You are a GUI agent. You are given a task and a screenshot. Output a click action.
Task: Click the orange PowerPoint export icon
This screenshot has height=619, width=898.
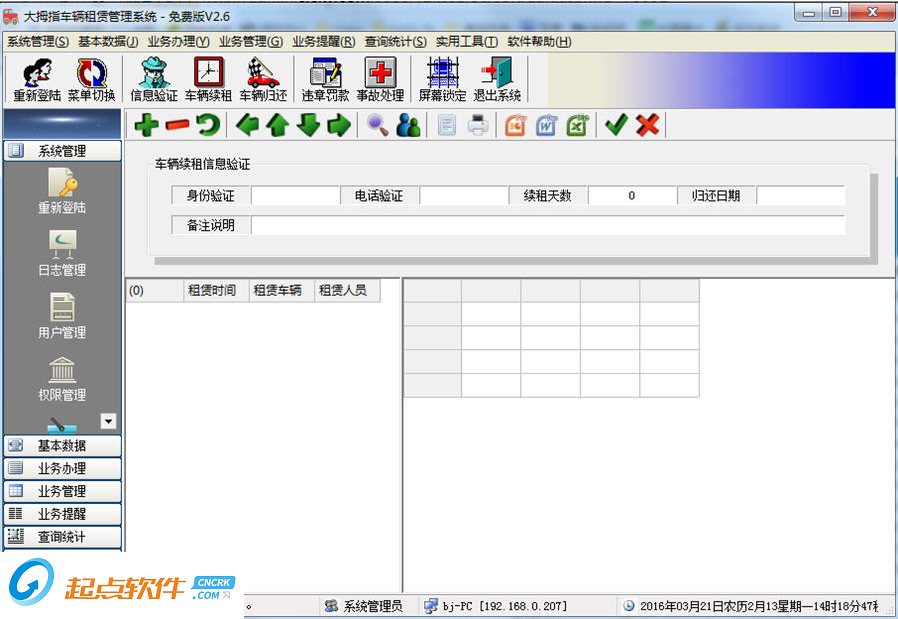[x=515, y=125]
